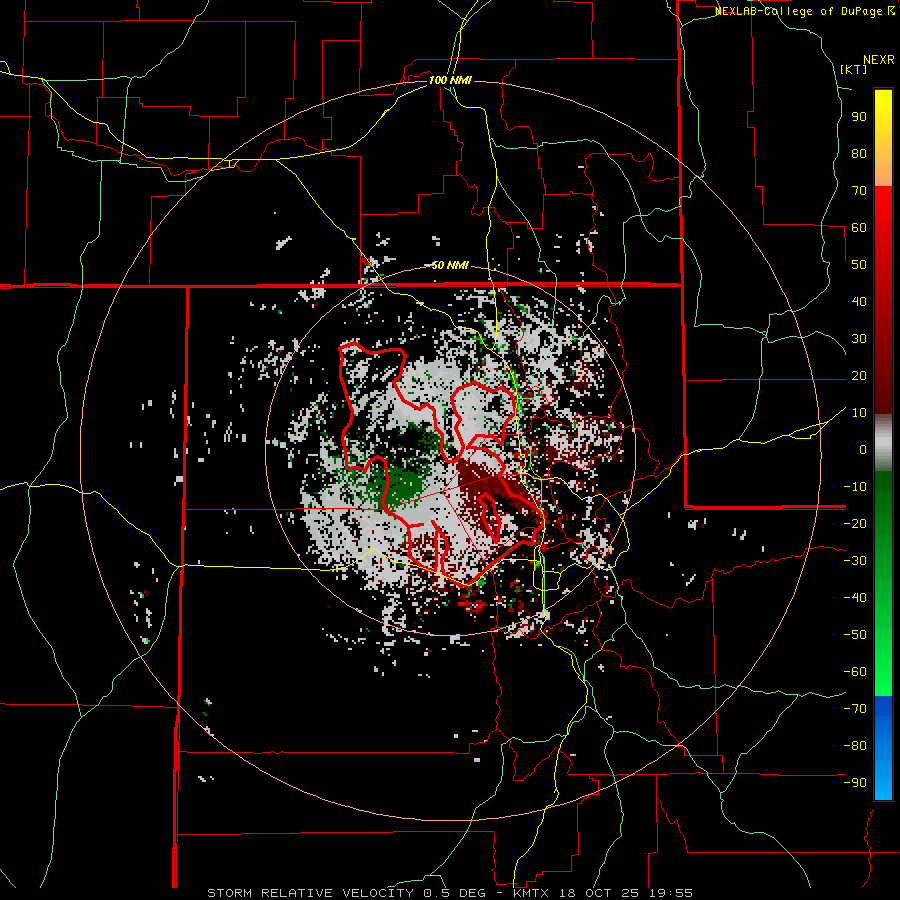Image resolution: width=900 pixels, height=900 pixels.
Task: Click the "50 NMI" range ring label
Action: pyautogui.click(x=450, y=265)
